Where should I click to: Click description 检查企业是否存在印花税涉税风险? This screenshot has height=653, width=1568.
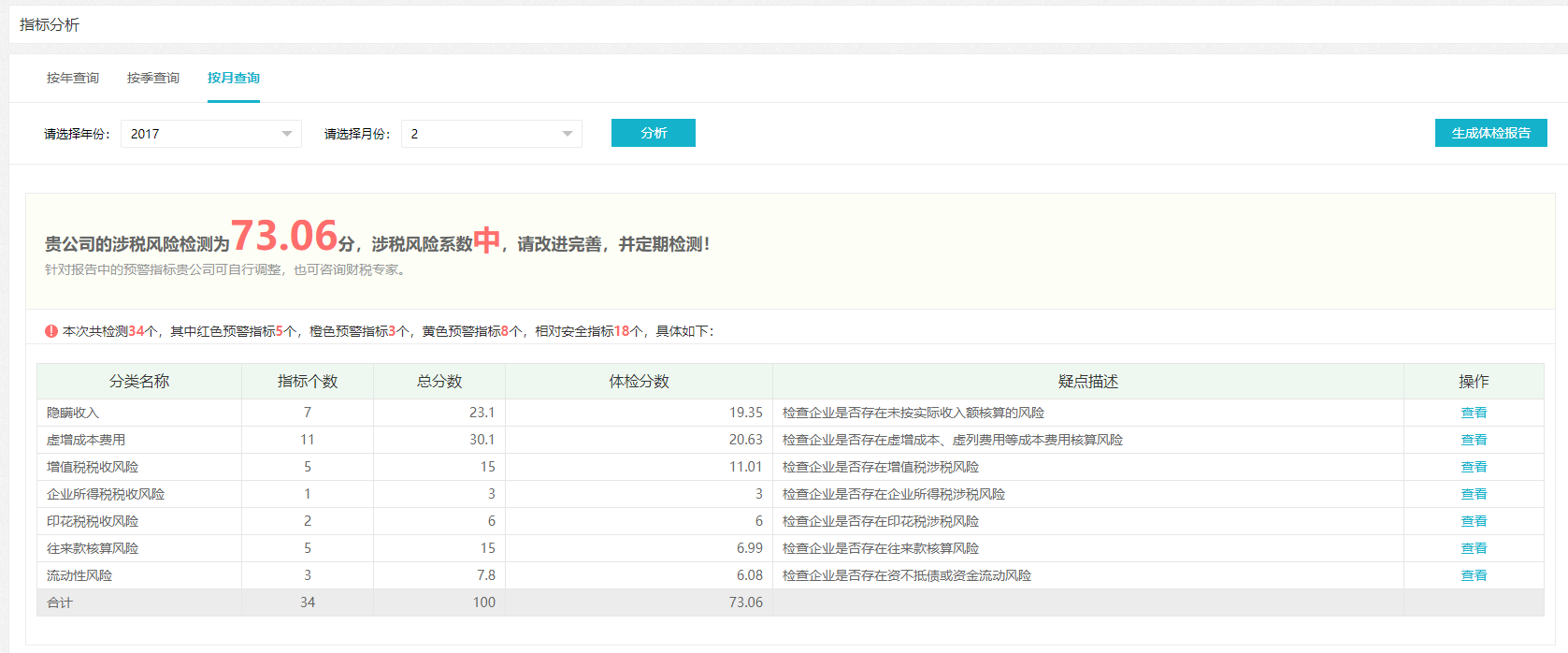point(881,521)
